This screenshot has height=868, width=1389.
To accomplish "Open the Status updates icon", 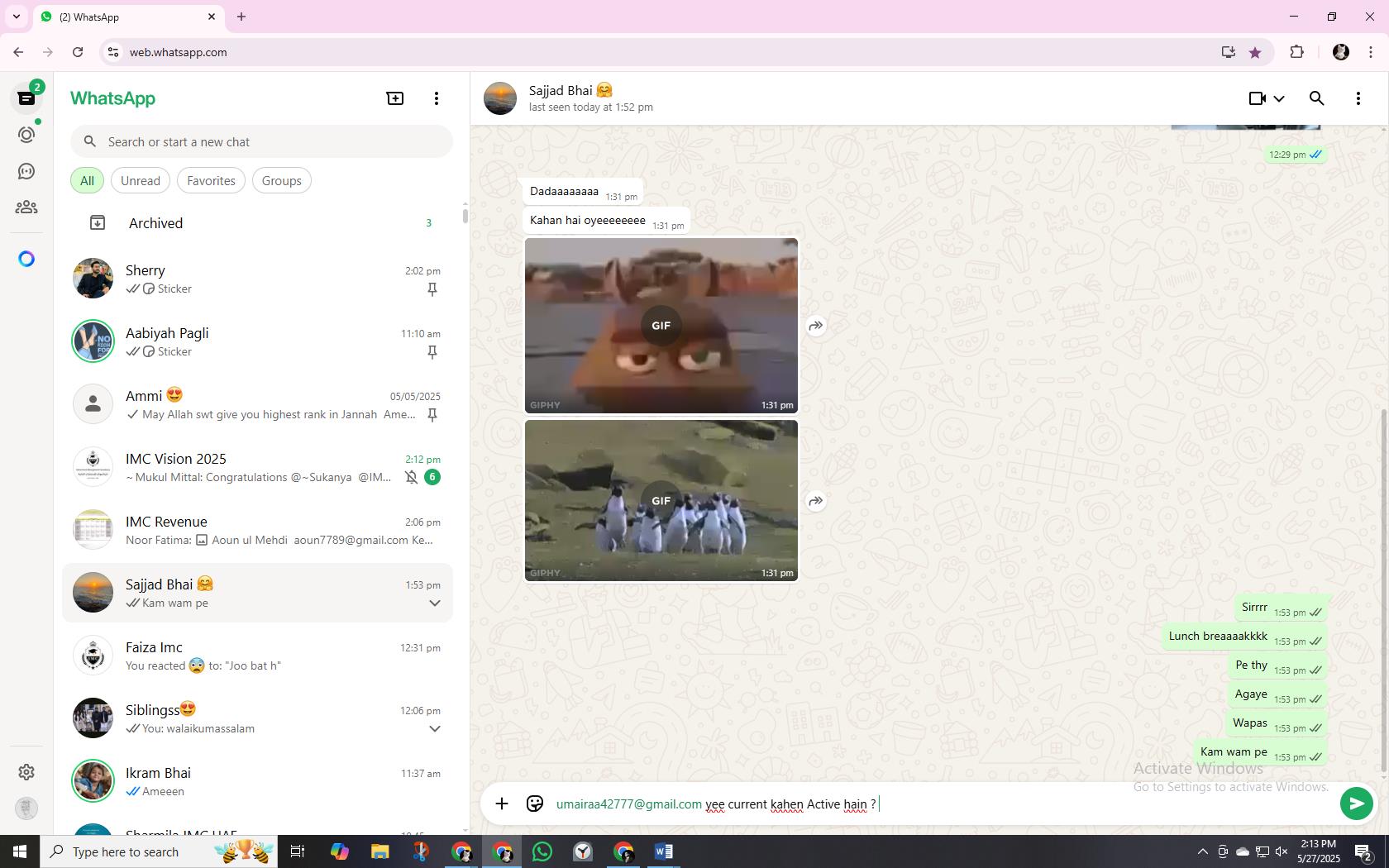I will pyautogui.click(x=26, y=135).
